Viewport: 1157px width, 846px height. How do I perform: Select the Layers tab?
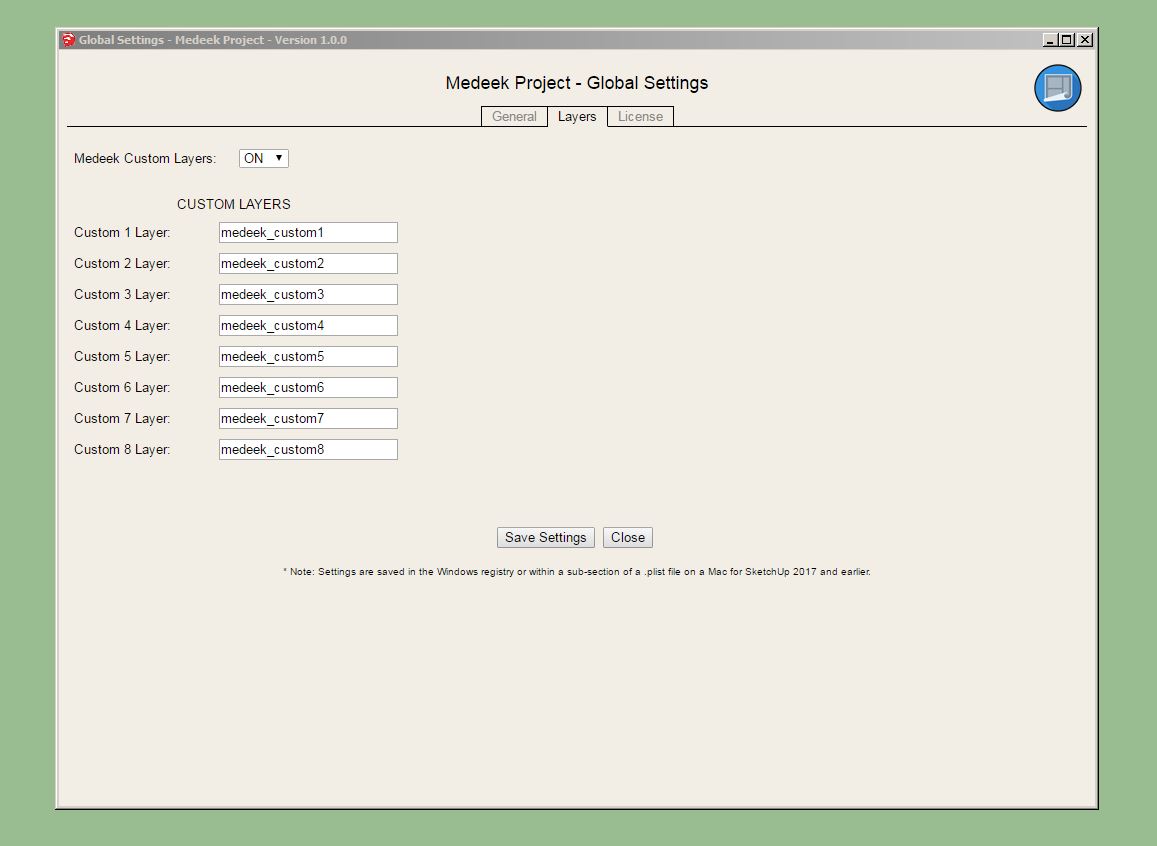coord(577,117)
